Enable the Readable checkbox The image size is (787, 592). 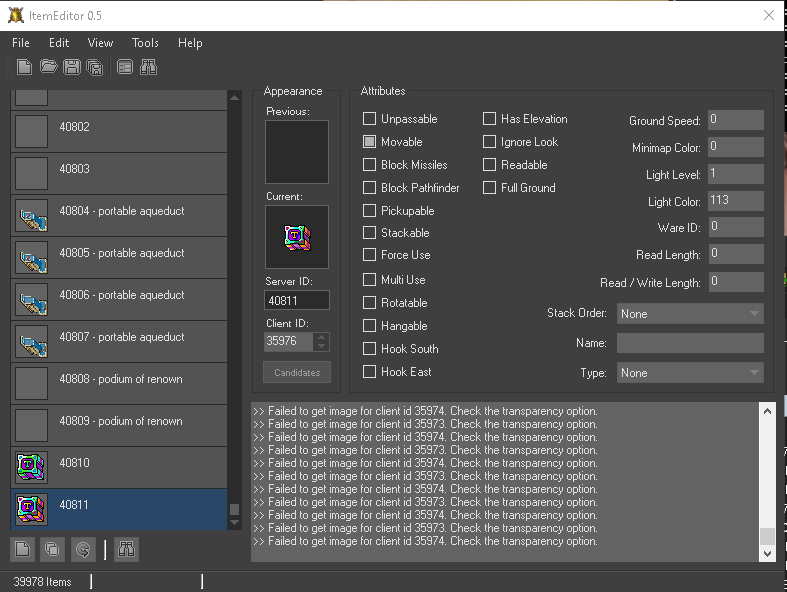[x=489, y=165]
